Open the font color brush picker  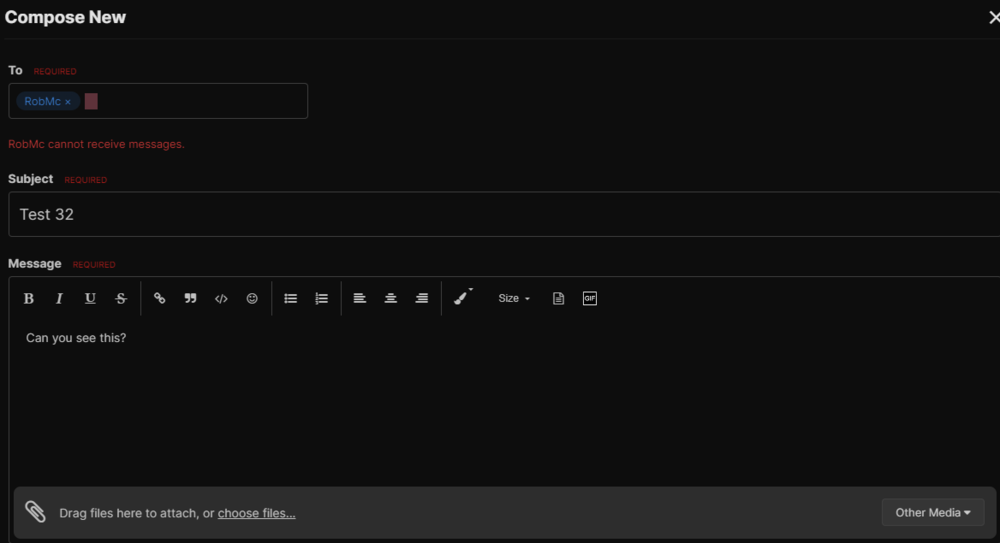point(462,298)
